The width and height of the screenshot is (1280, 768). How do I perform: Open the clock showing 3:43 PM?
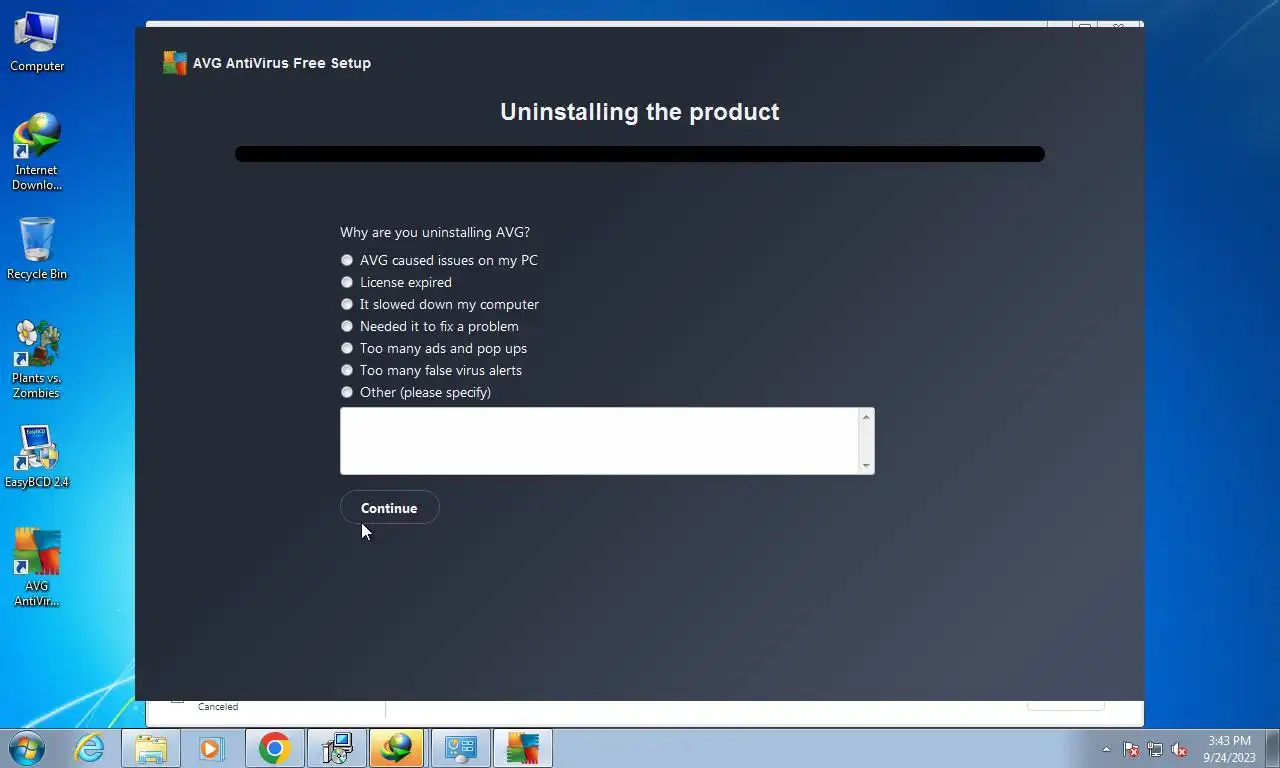click(1229, 749)
